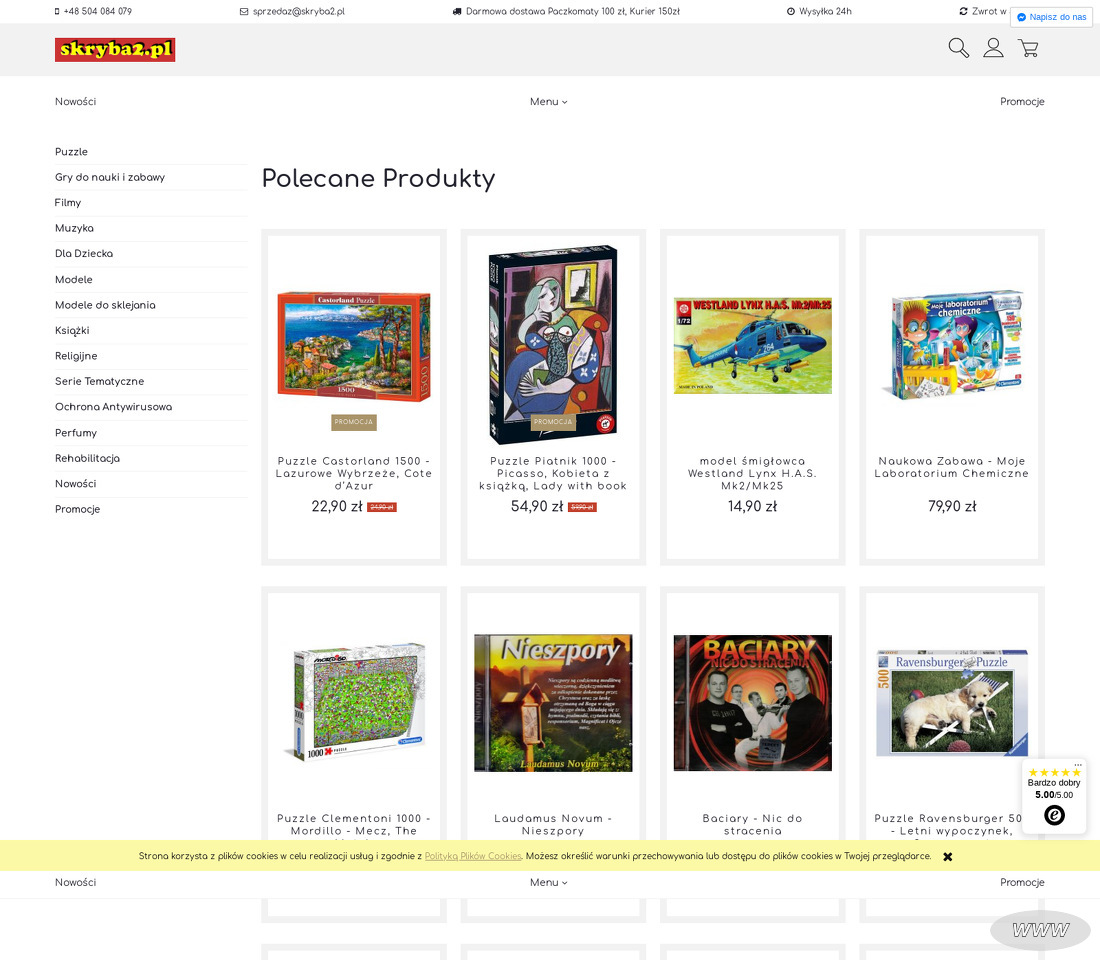Viewport: 1100px width, 960px height.
Task: Open Messenger chat via Napisz do nas
Action: [1051, 17]
